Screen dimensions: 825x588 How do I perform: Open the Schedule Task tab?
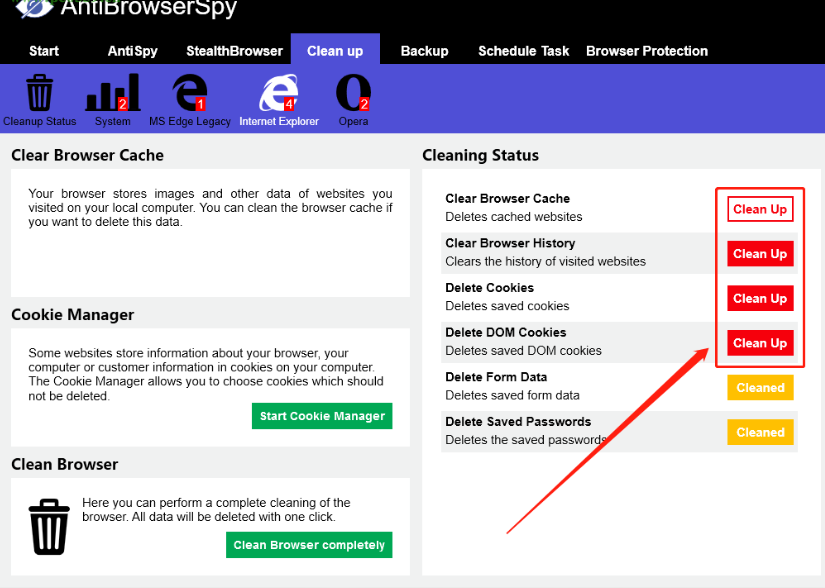point(524,51)
